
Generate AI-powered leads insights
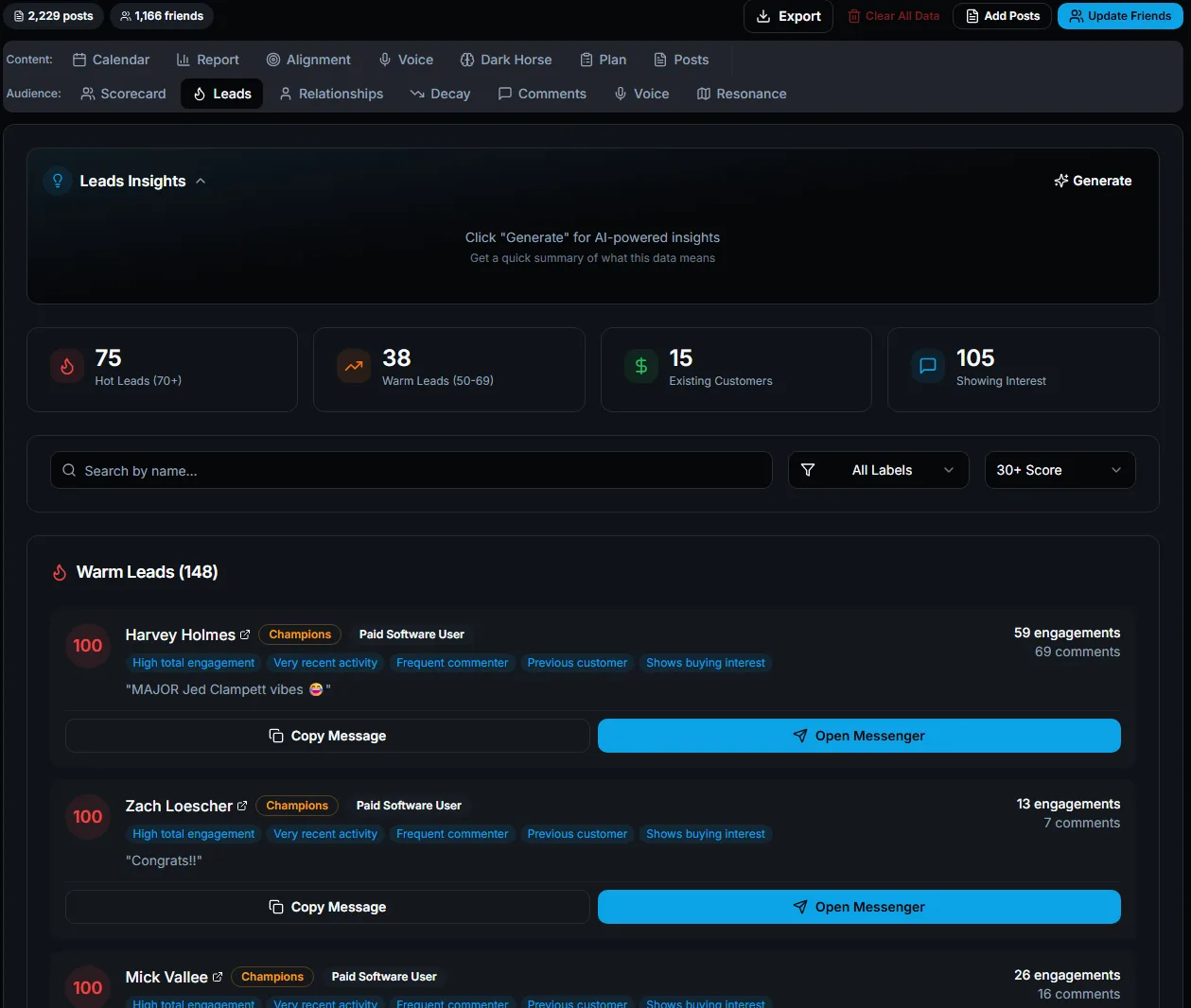pyautogui.click(x=1093, y=181)
